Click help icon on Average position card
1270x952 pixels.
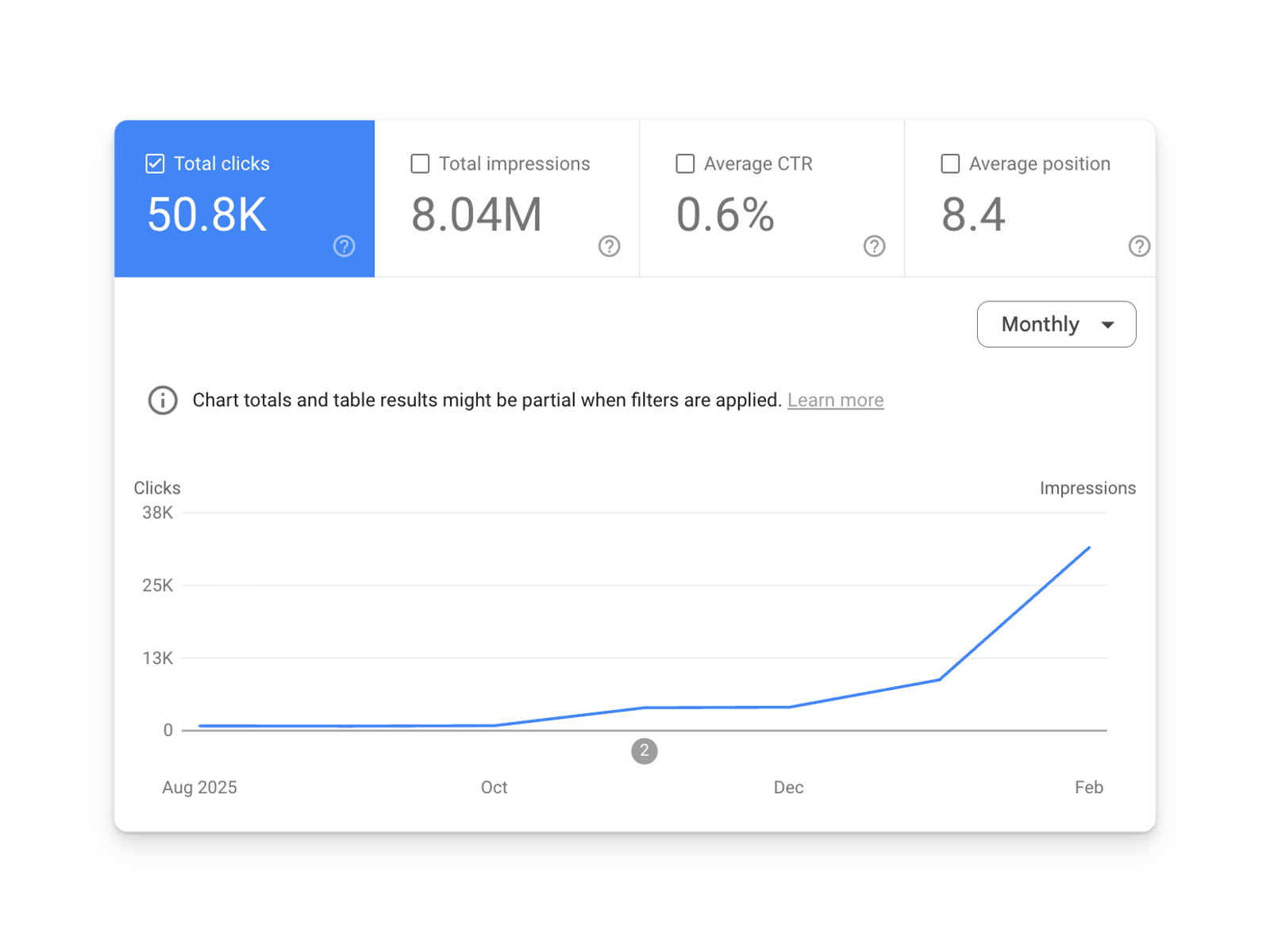[x=1139, y=246]
